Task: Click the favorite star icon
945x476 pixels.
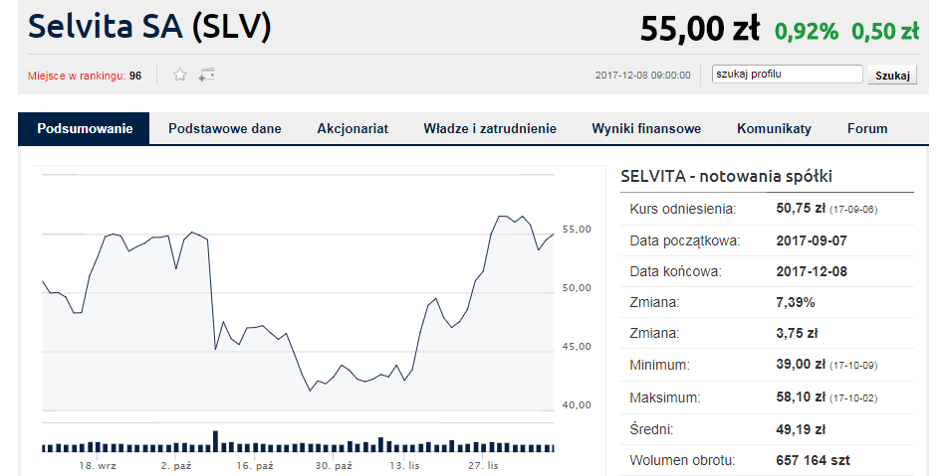Action: pyautogui.click(x=180, y=74)
